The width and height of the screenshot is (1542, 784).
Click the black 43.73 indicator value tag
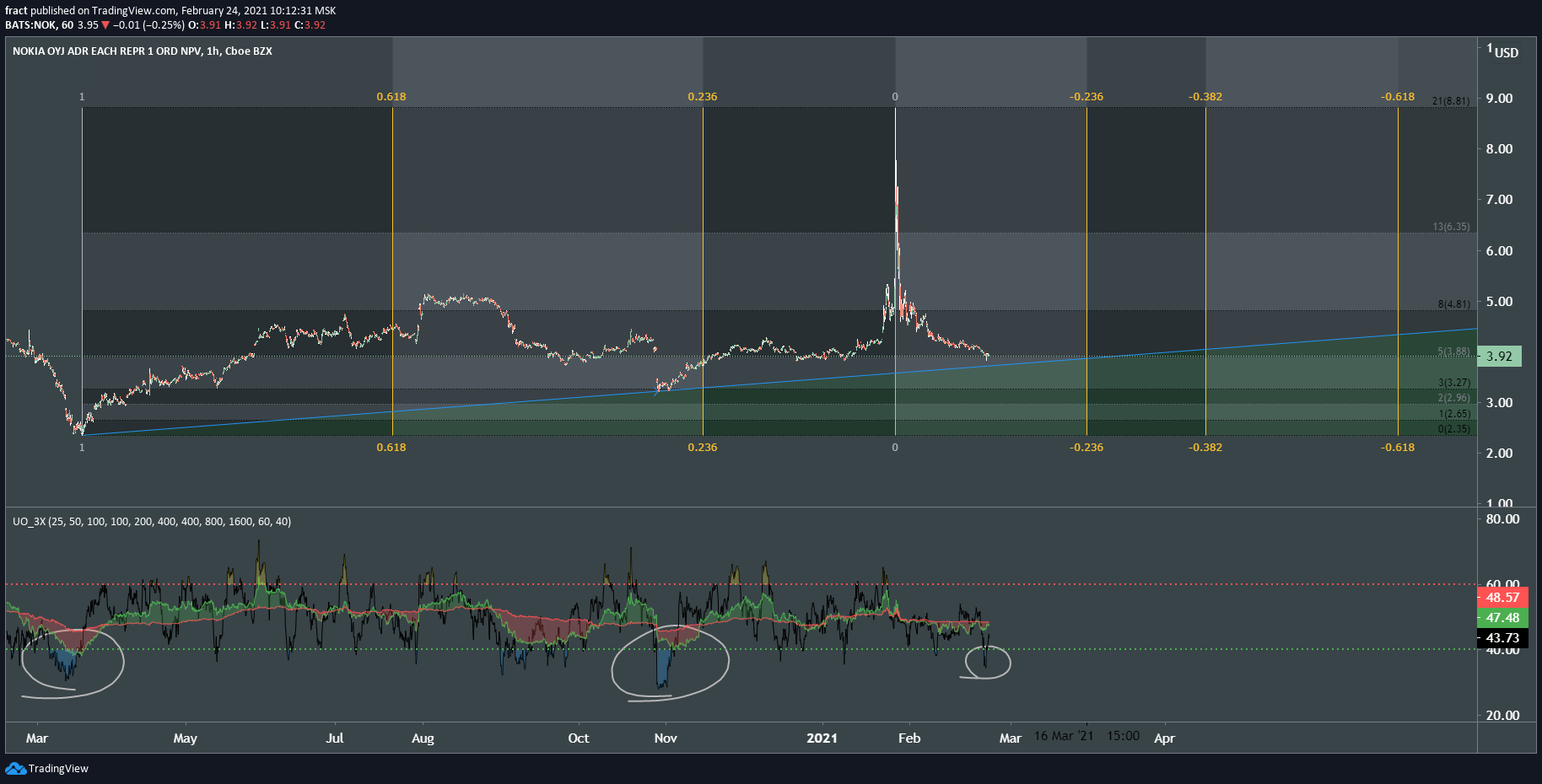click(1502, 638)
